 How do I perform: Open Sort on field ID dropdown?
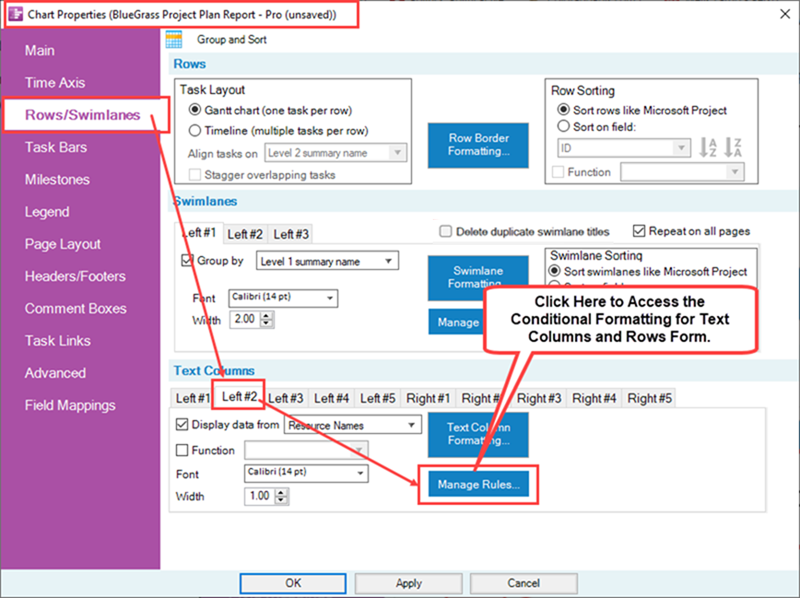pyautogui.click(x=624, y=148)
